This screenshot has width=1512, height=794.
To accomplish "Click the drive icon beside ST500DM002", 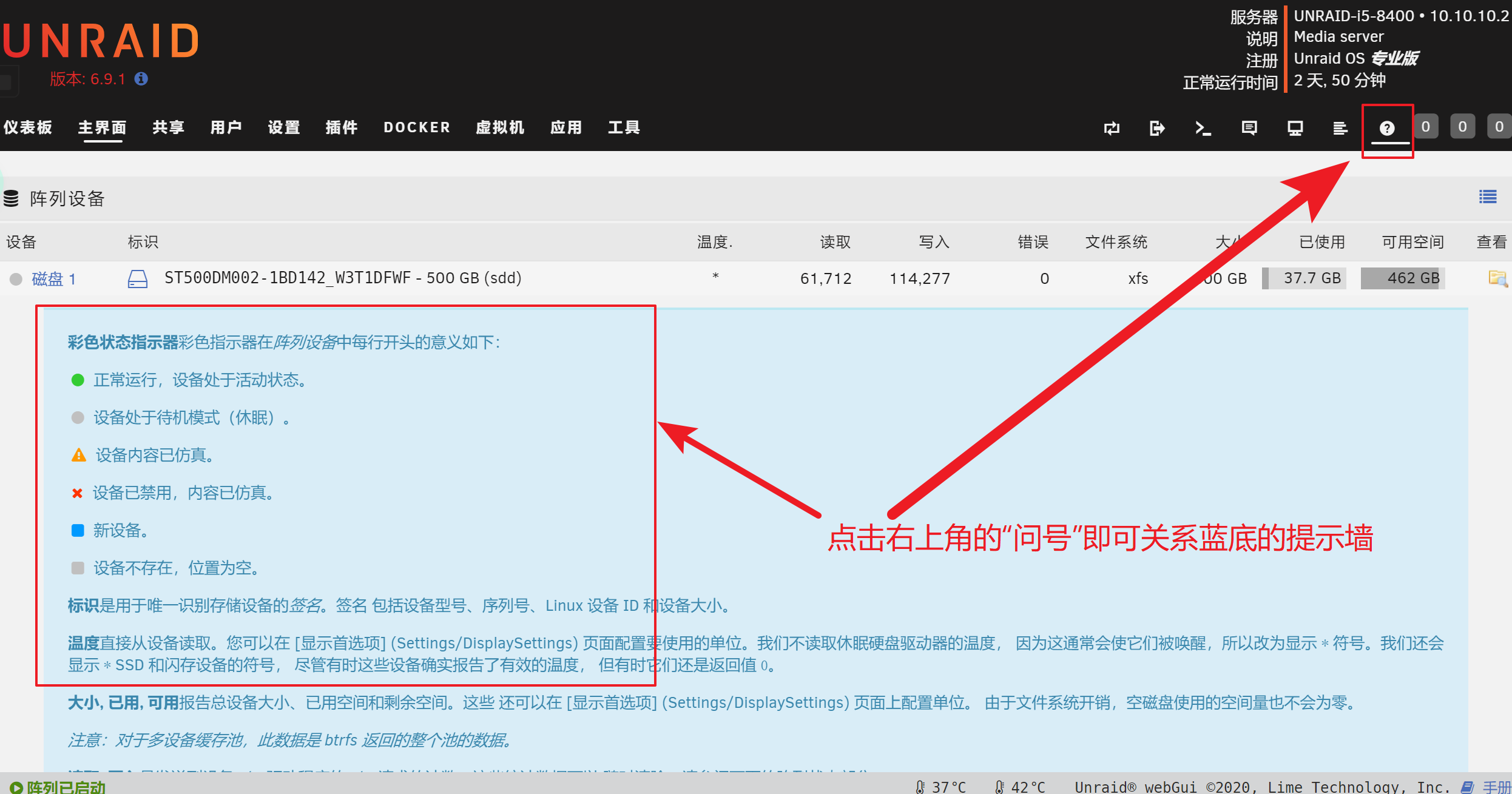I will pos(138,279).
